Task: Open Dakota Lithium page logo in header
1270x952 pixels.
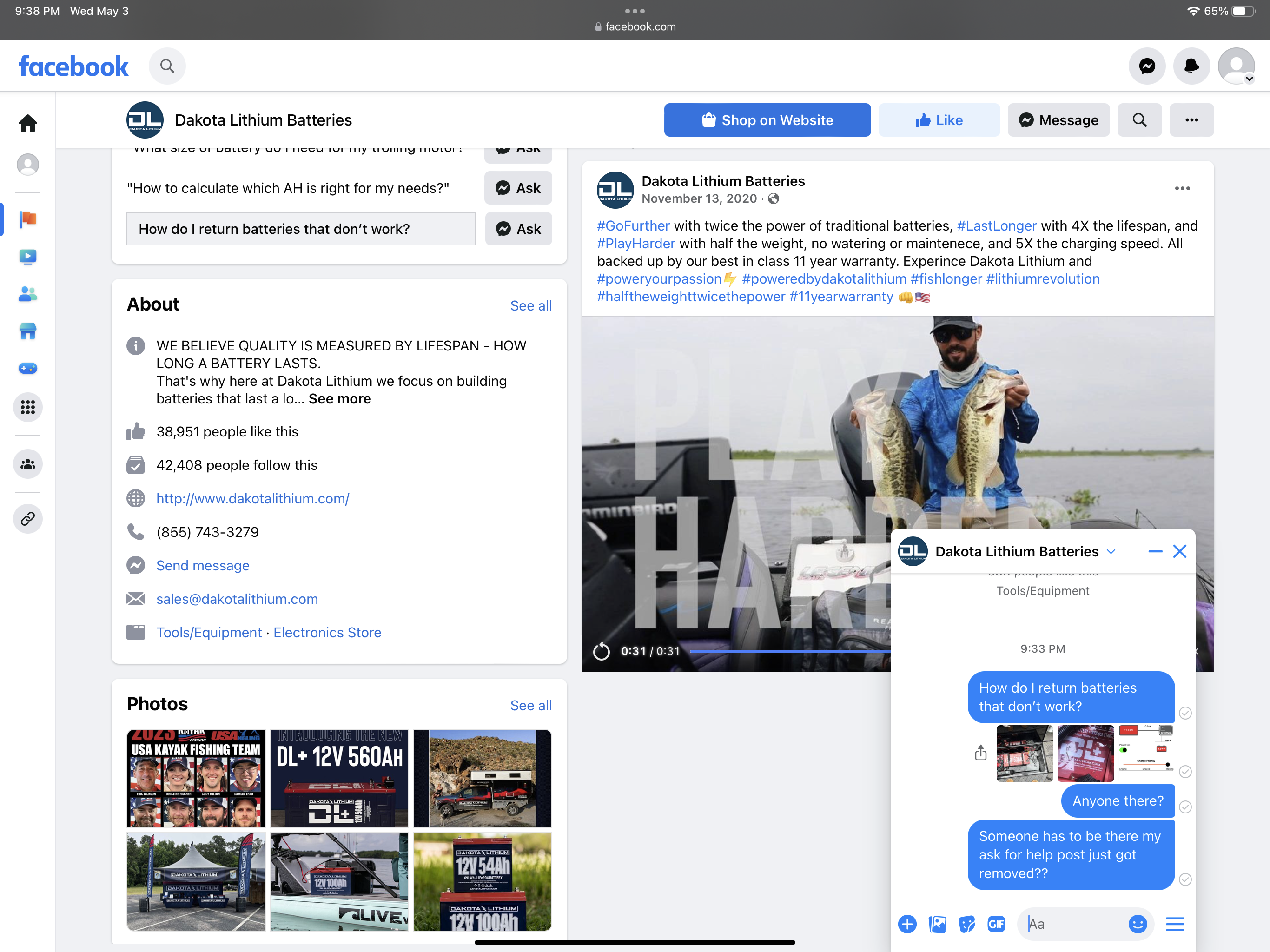Action: pyautogui.click(x=145, y=120)
